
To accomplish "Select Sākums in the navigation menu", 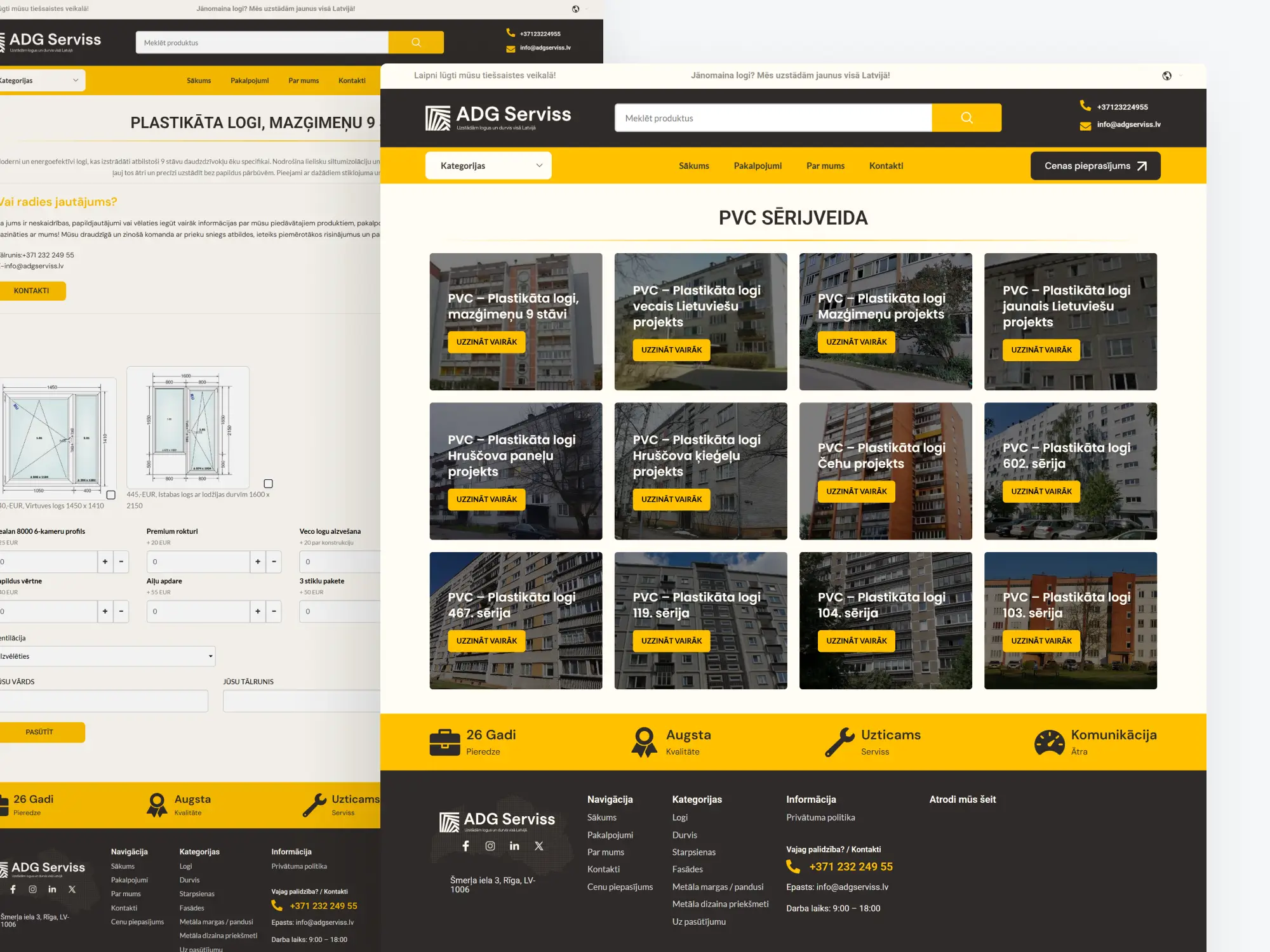I will 693,166.
